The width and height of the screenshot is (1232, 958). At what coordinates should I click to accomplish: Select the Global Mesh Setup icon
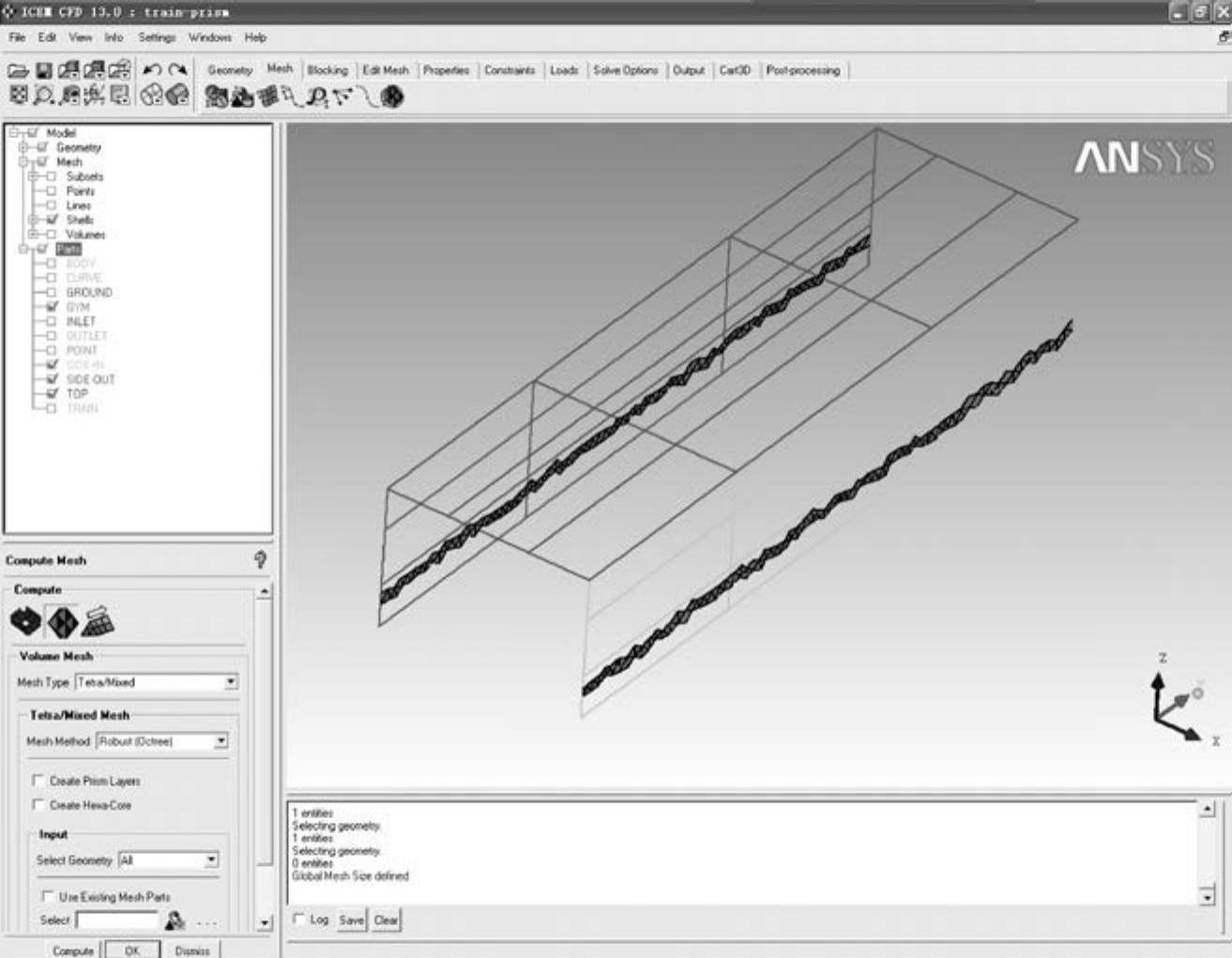pyautogui.click(x=216, y=97)
